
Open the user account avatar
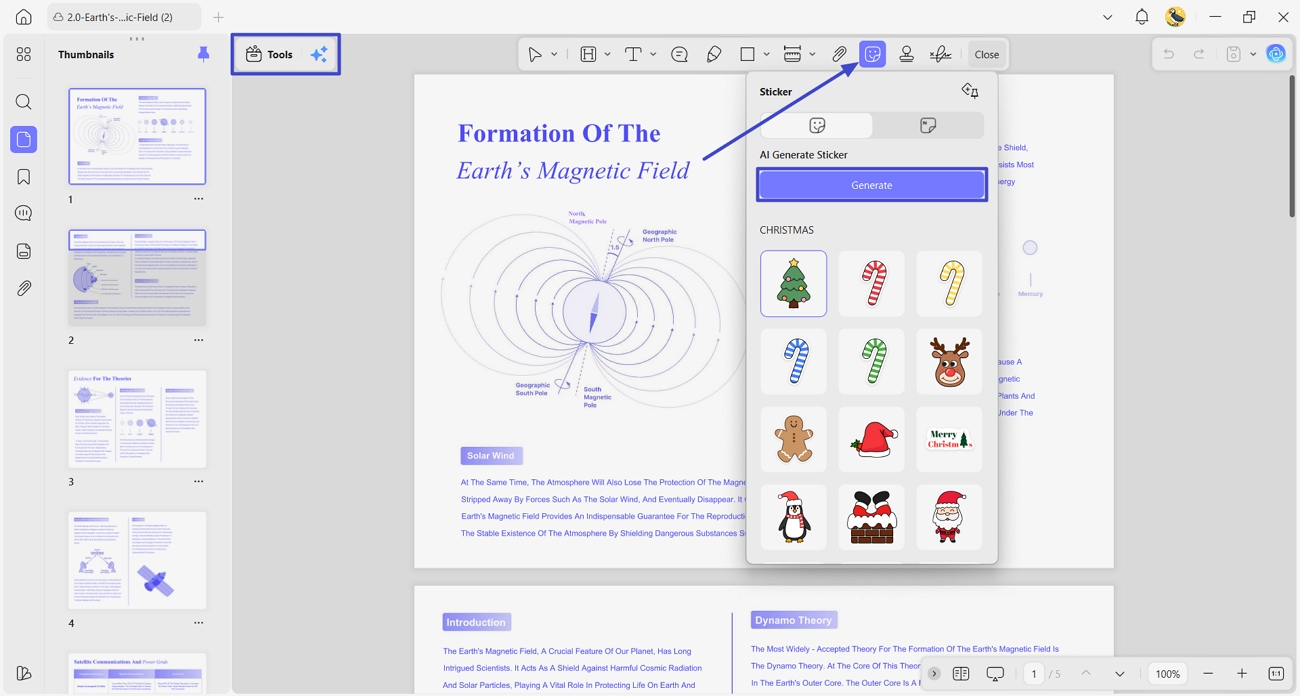coord(1176,17)
